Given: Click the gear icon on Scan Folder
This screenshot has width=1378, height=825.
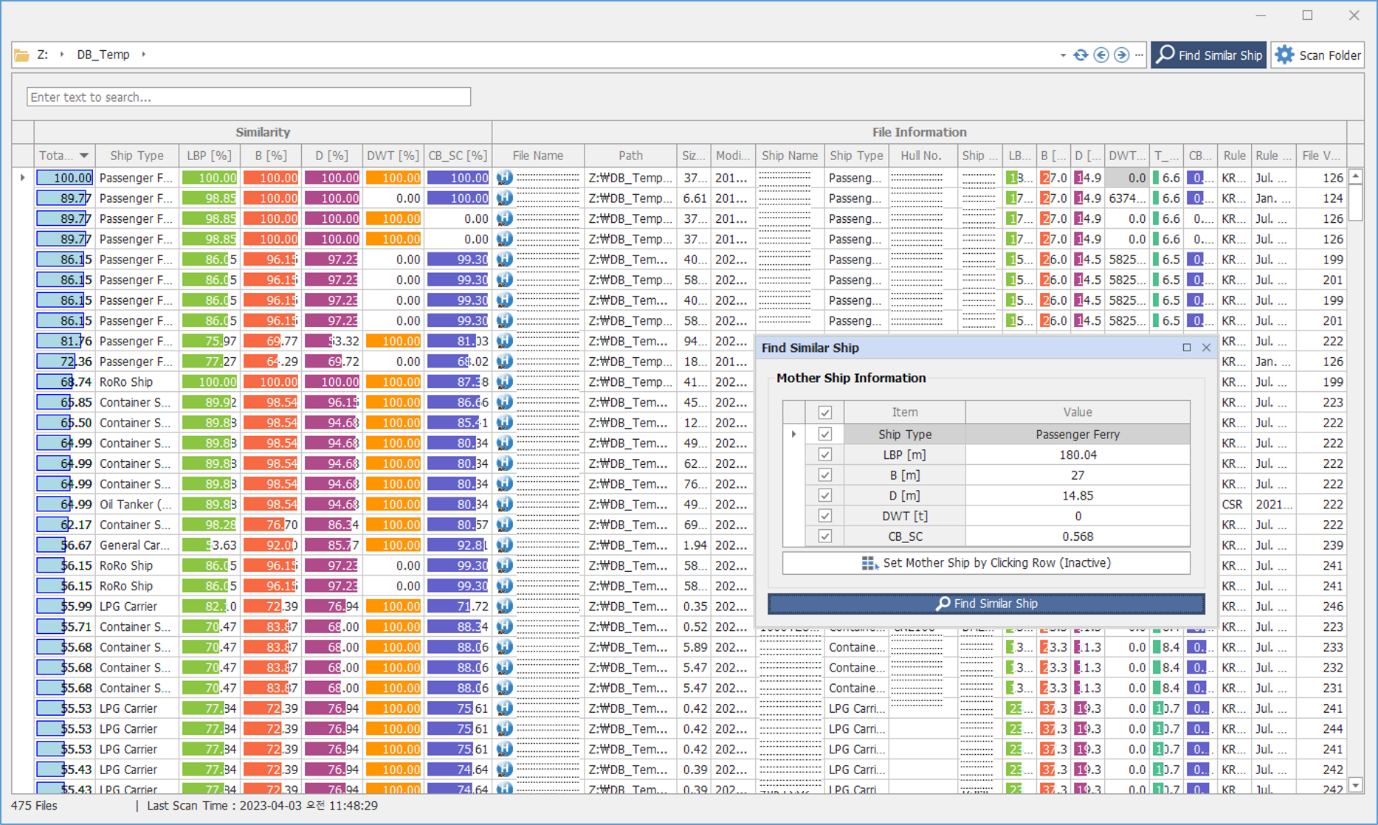Looking at the screenshot, I should [x=1284, y=55].
